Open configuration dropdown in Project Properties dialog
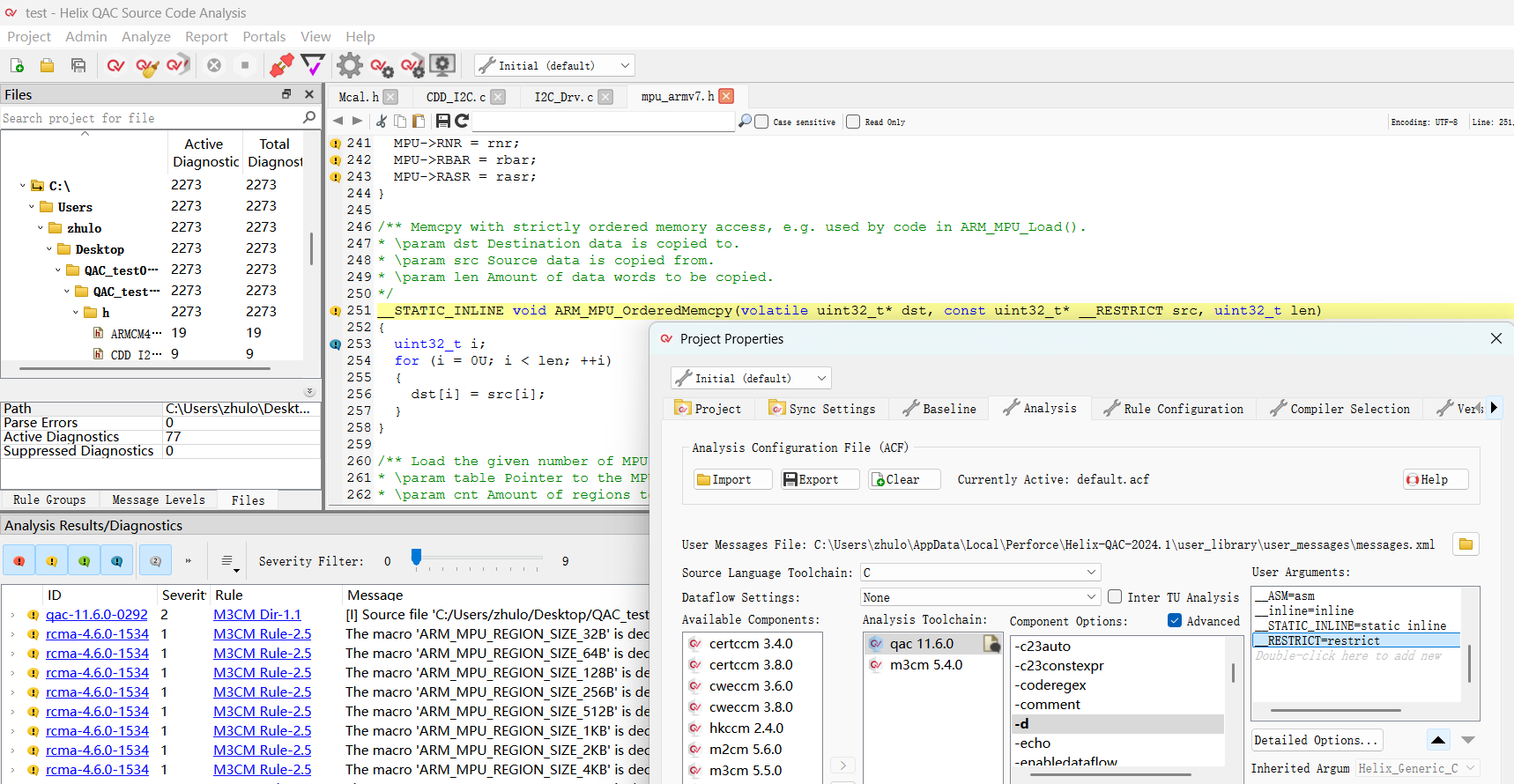The height and width of the screenshot is (784, 1514). click(x=751, y=378)
